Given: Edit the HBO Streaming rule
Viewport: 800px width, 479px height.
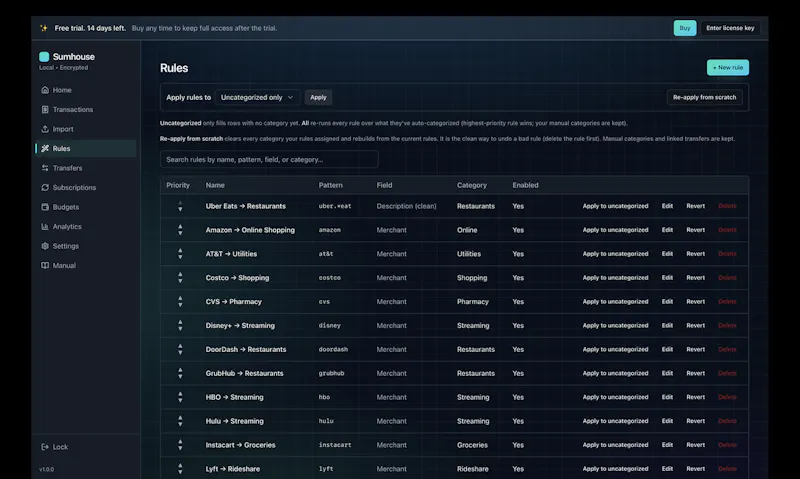Looking at the screenshot, I should coord(667,397).
